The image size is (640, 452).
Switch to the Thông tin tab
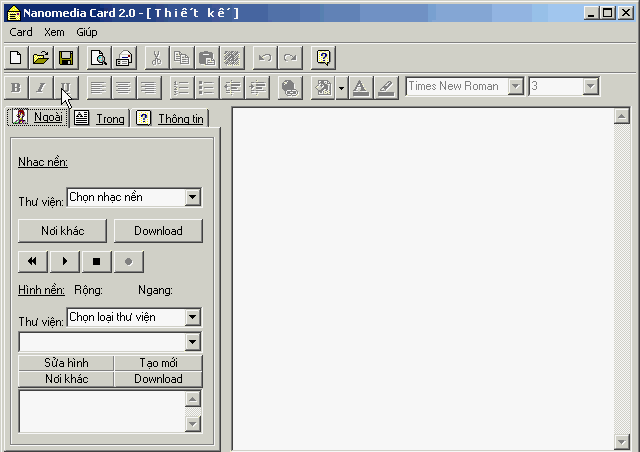pos(170,119)
